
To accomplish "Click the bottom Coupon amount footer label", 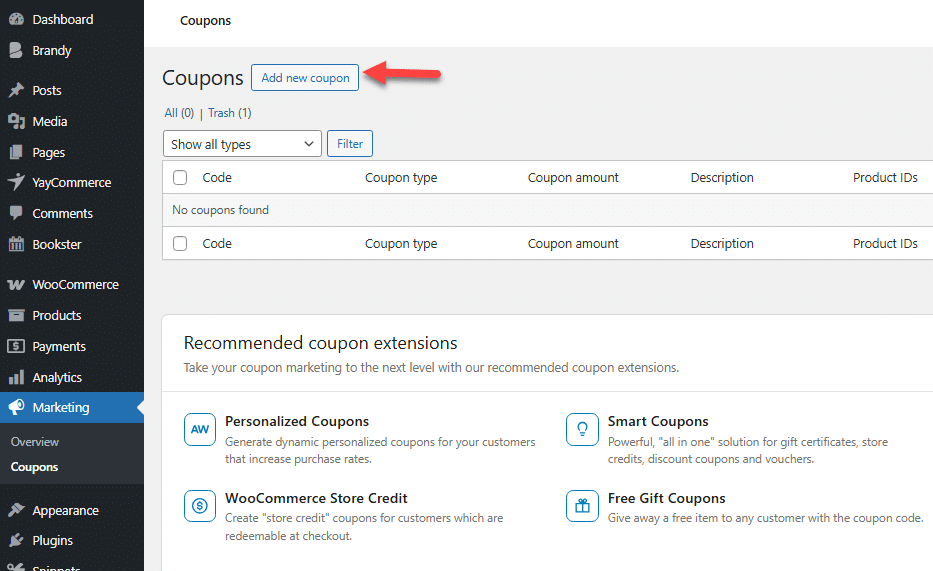I will click(573, 243).
